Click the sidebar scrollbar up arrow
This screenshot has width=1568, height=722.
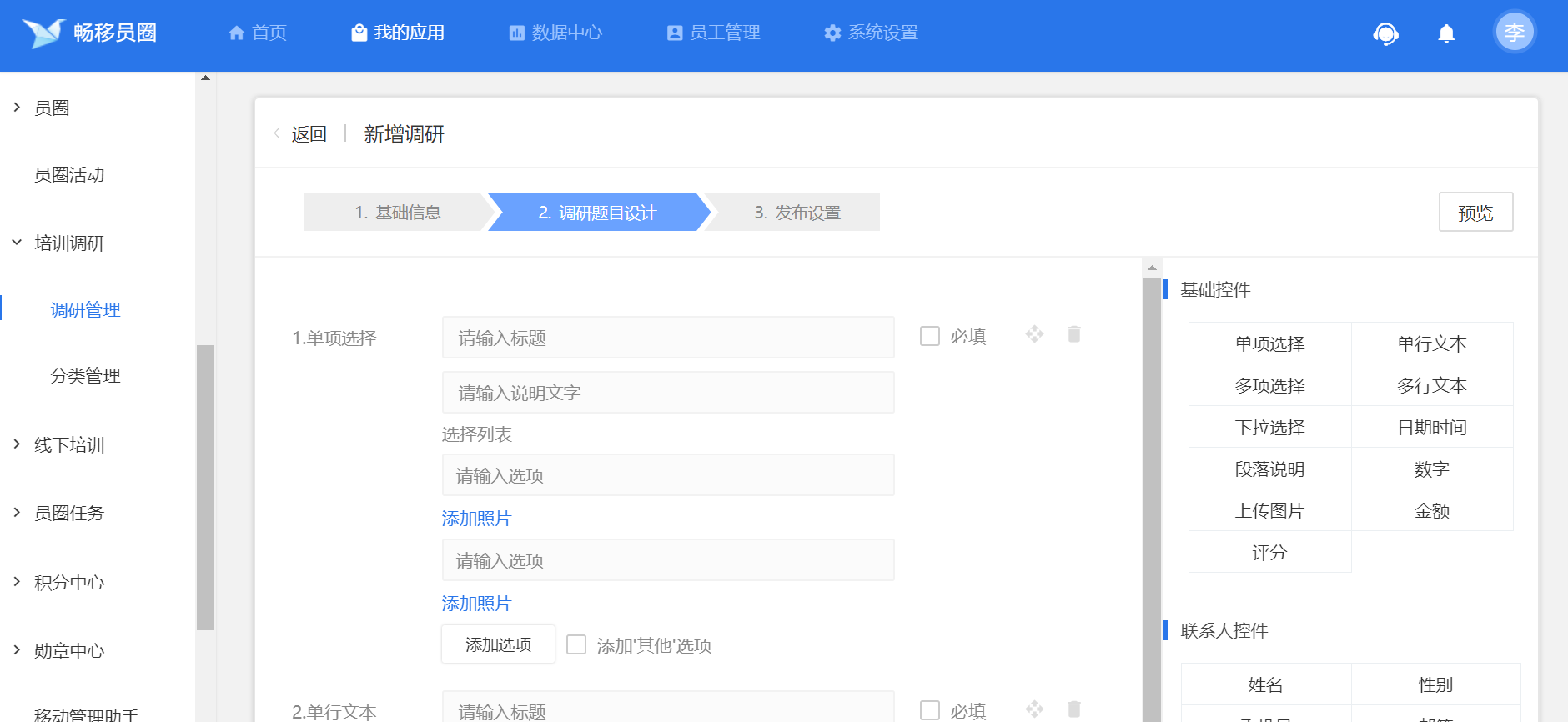click(205, 78)
